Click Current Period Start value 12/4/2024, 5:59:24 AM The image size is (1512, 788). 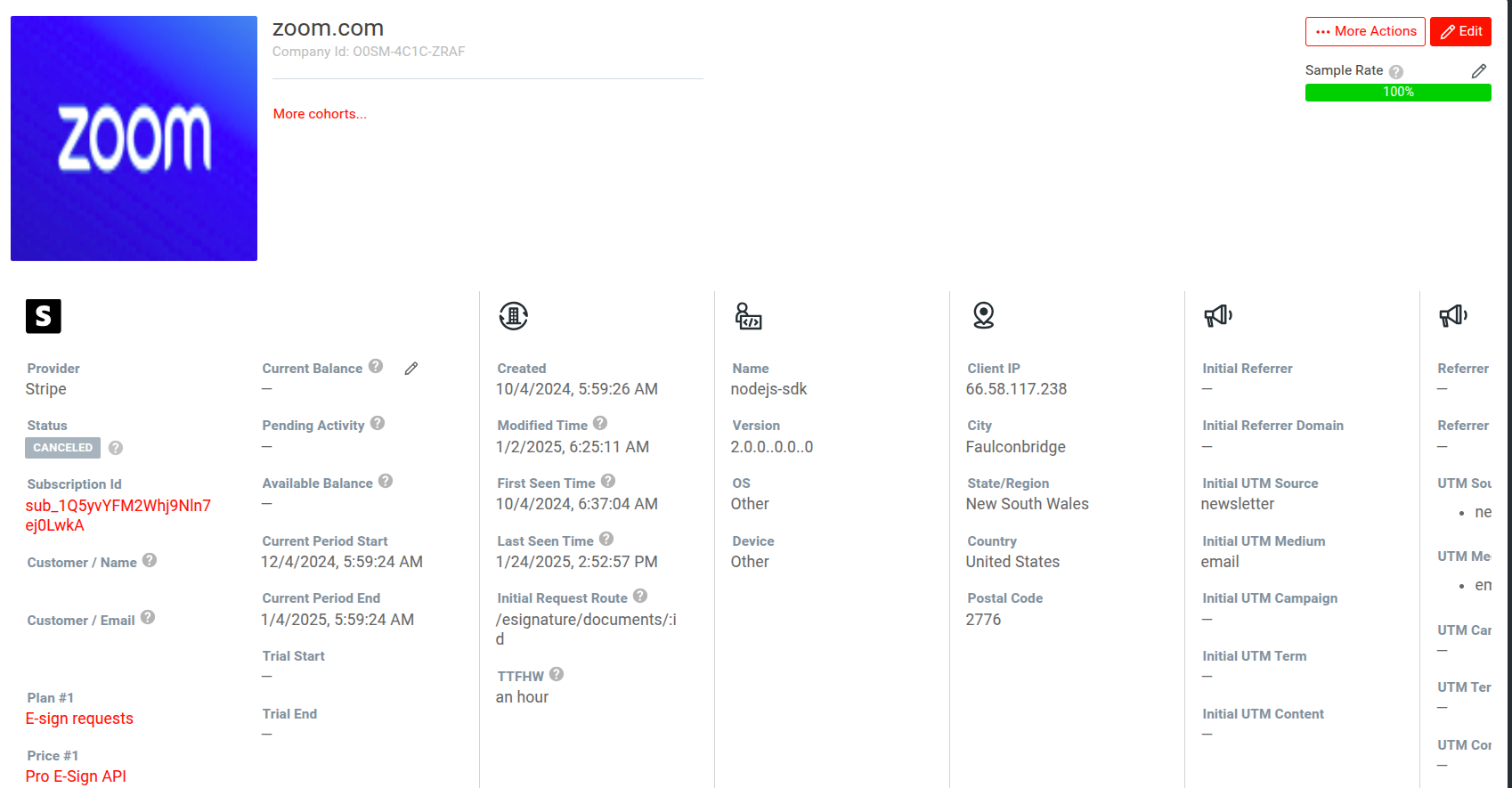pos(342,562)
